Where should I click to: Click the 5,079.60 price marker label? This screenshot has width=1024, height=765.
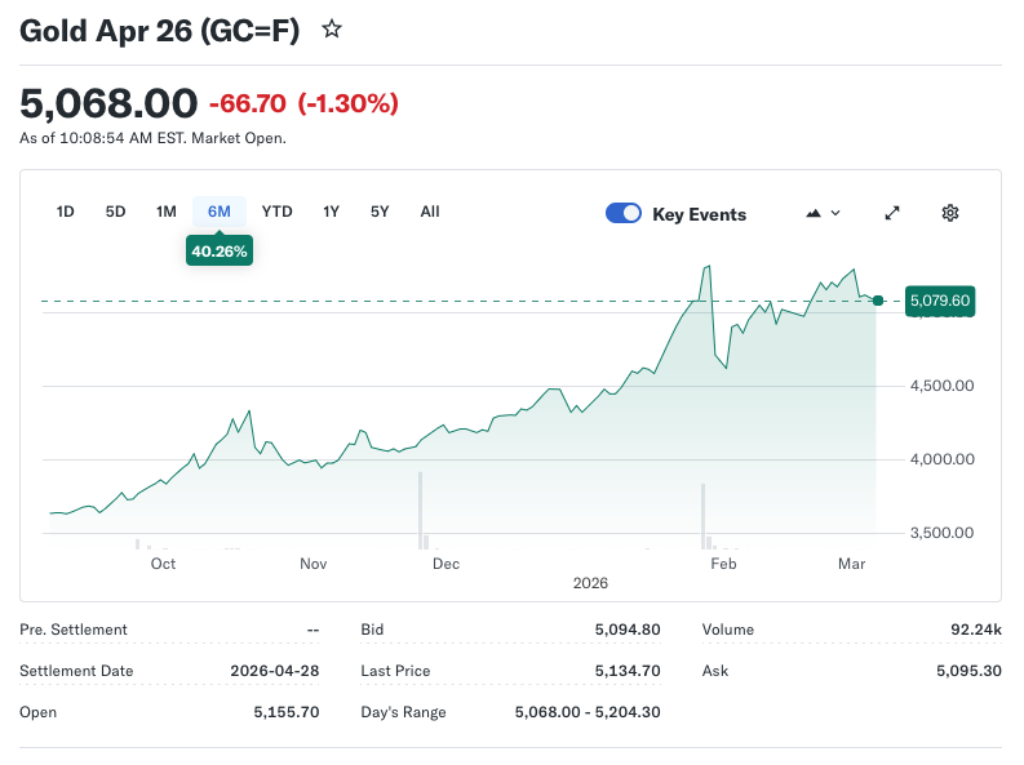click(940, 300)
